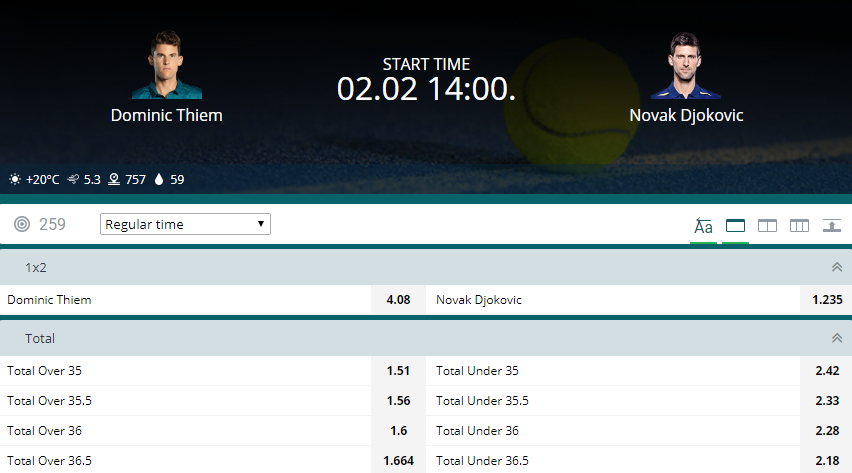
Task: Click the Novak Djokovic header name
Action: tap(686, 115)
